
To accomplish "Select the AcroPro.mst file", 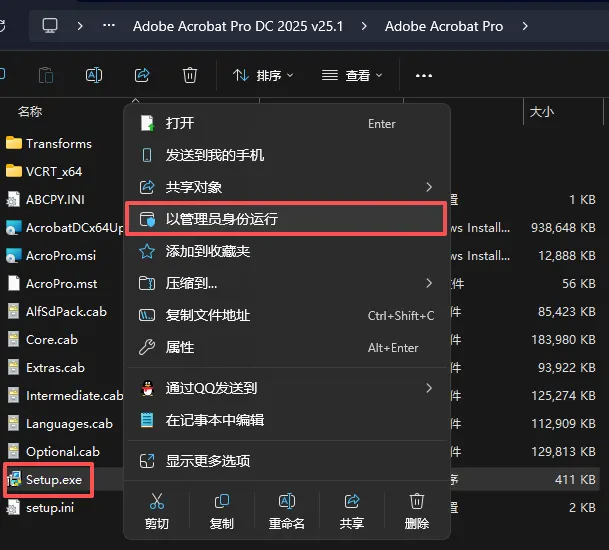I will pos(52,284).
